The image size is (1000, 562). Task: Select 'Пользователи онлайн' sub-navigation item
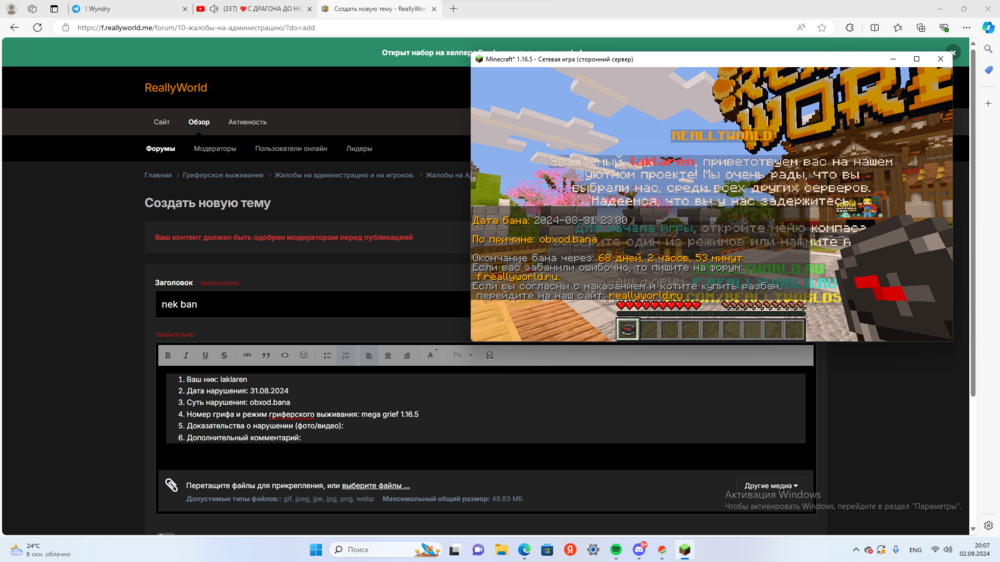click(291, 149)
